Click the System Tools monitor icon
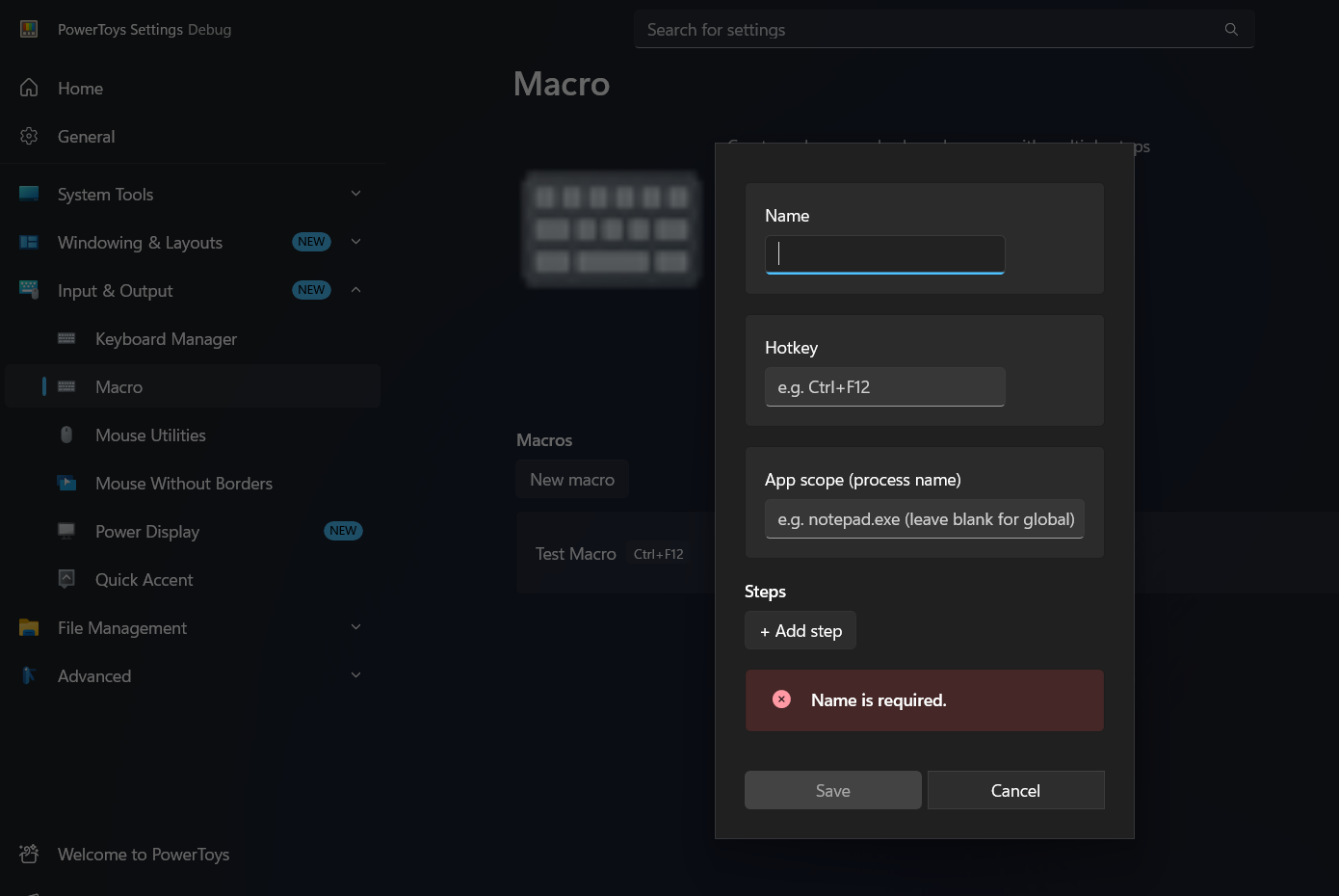This screenshot has height=896, width=1339. [29, 194]
